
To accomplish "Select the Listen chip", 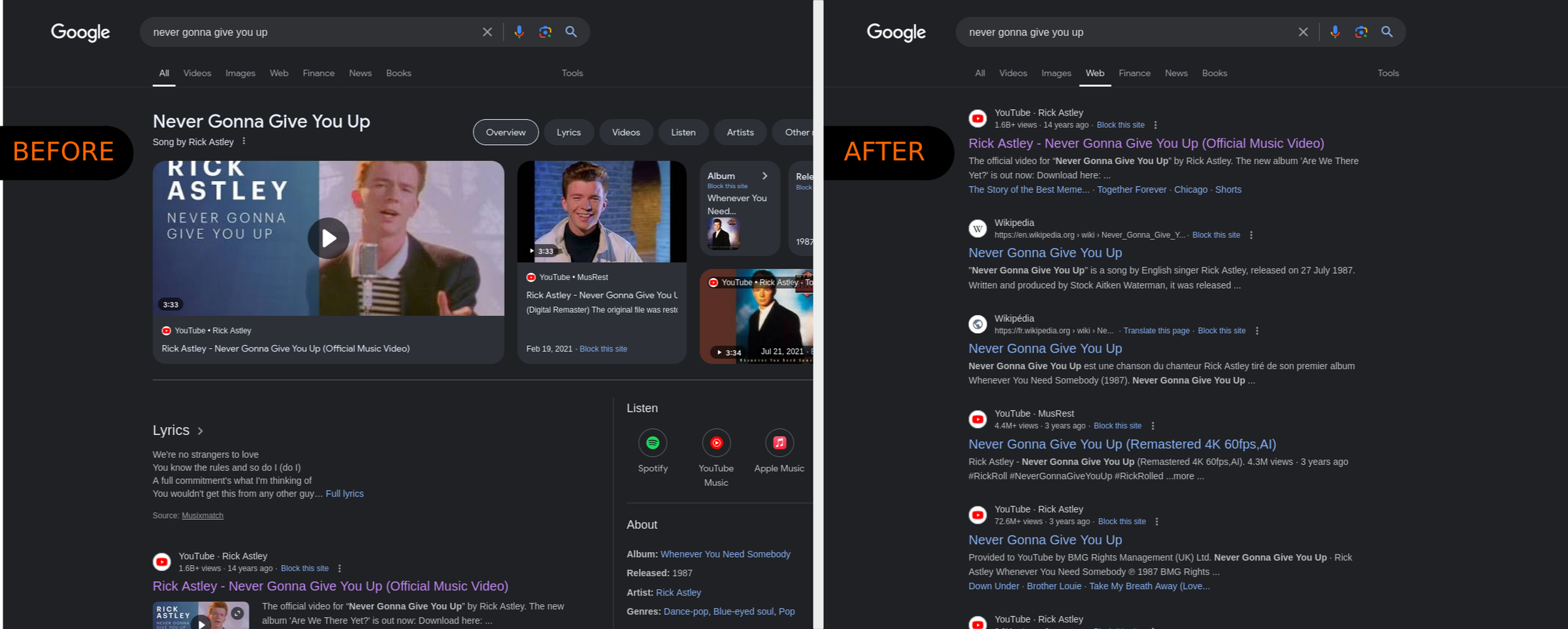I will point(683,133).
